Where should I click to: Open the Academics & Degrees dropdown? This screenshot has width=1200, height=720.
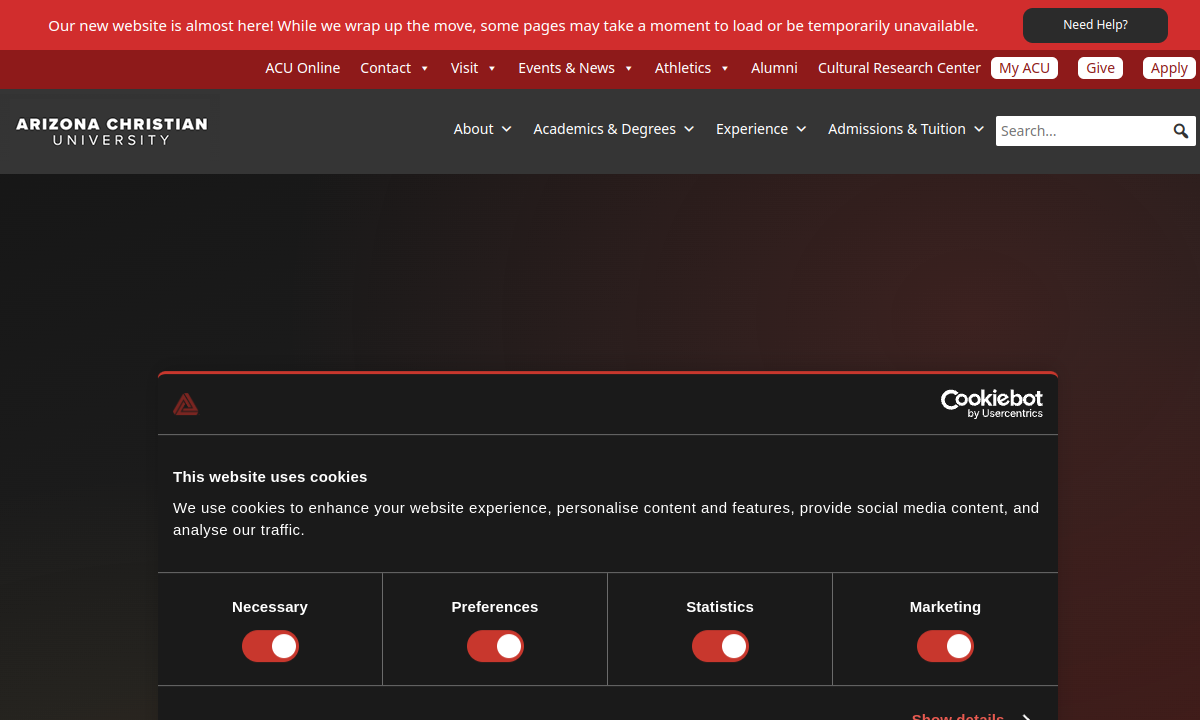point(613,129)
